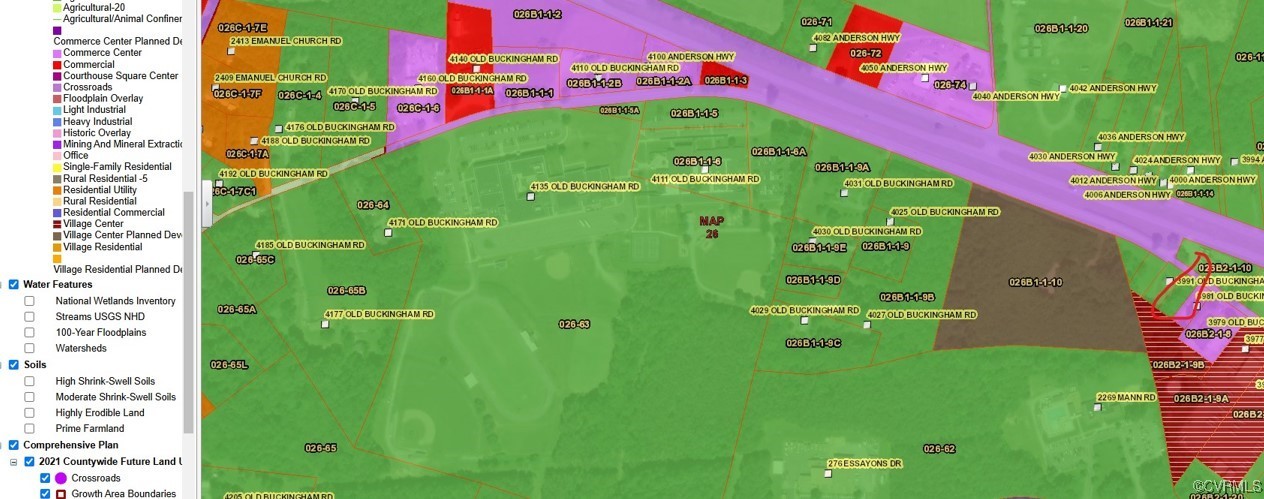Select the Soils layer group label
Screen dimensions: 1264x499
35,365
